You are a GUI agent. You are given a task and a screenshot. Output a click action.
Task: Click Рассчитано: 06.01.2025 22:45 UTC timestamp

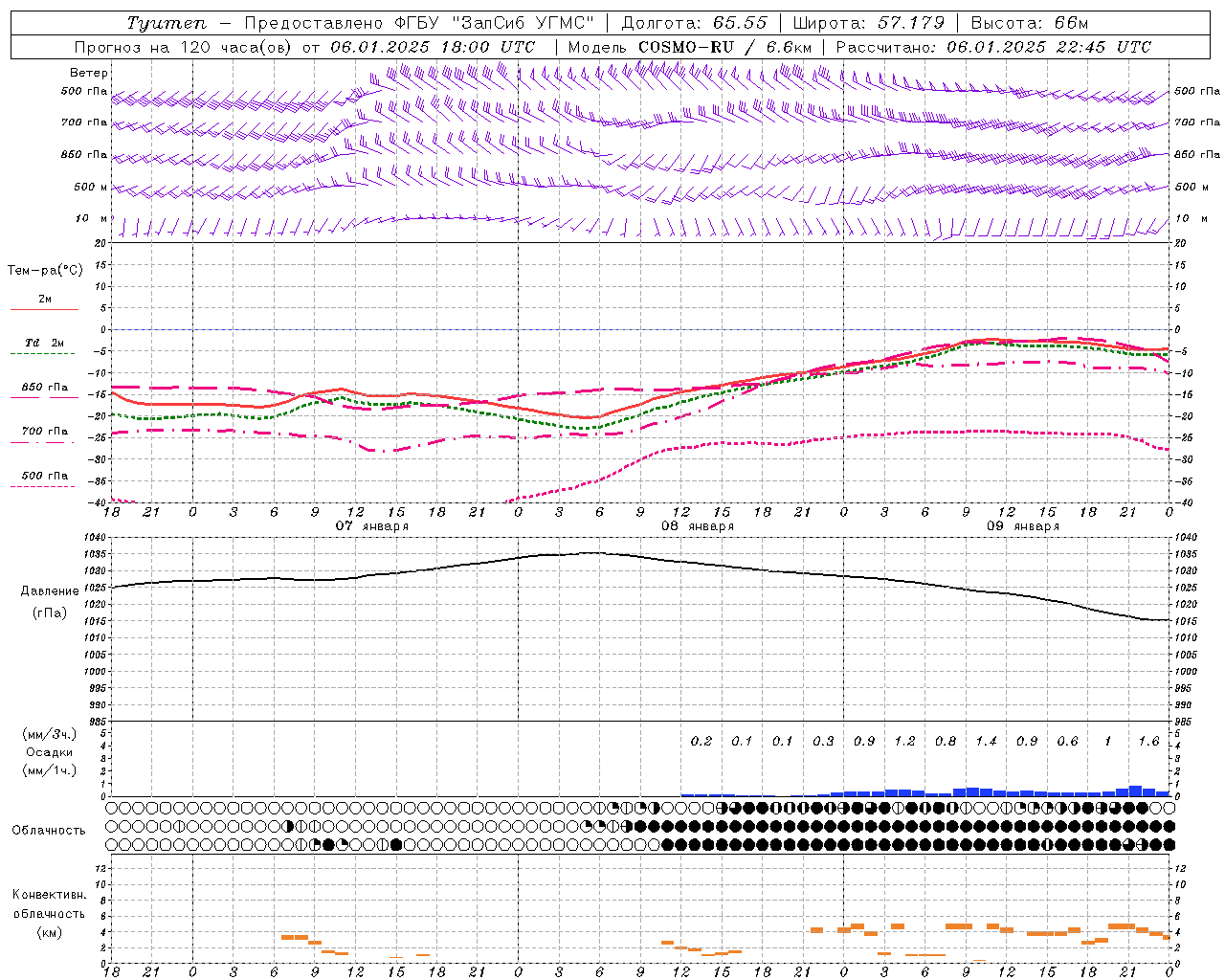[x=993, y=47]
